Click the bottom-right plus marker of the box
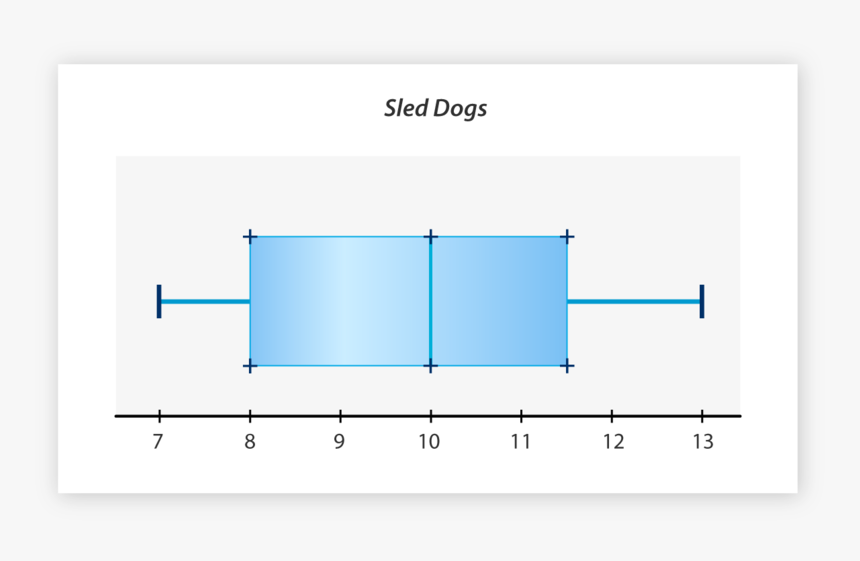Viewport: 860px width, 561px height. pos(567,366)
